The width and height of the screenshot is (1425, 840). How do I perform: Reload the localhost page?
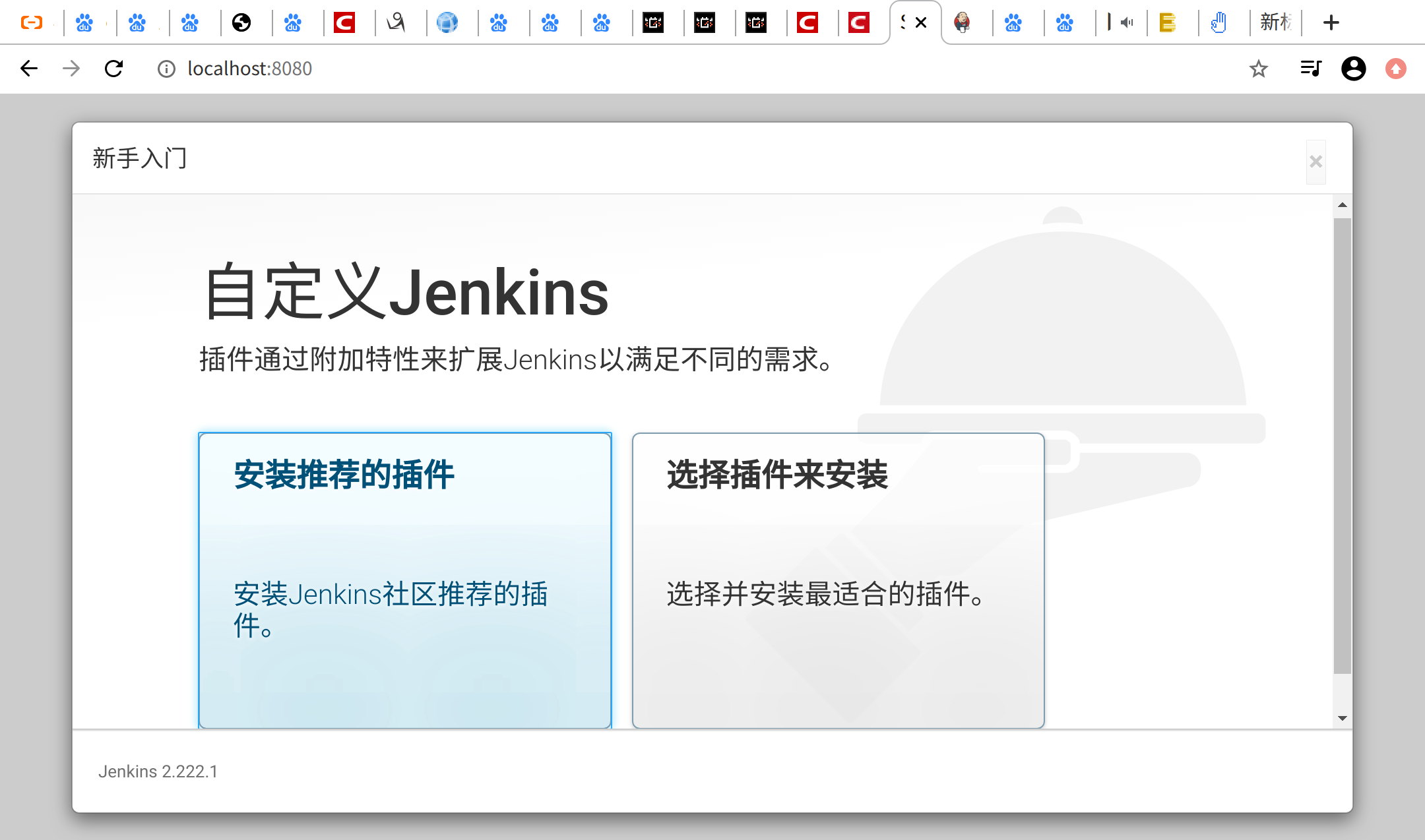pos(114,69)
